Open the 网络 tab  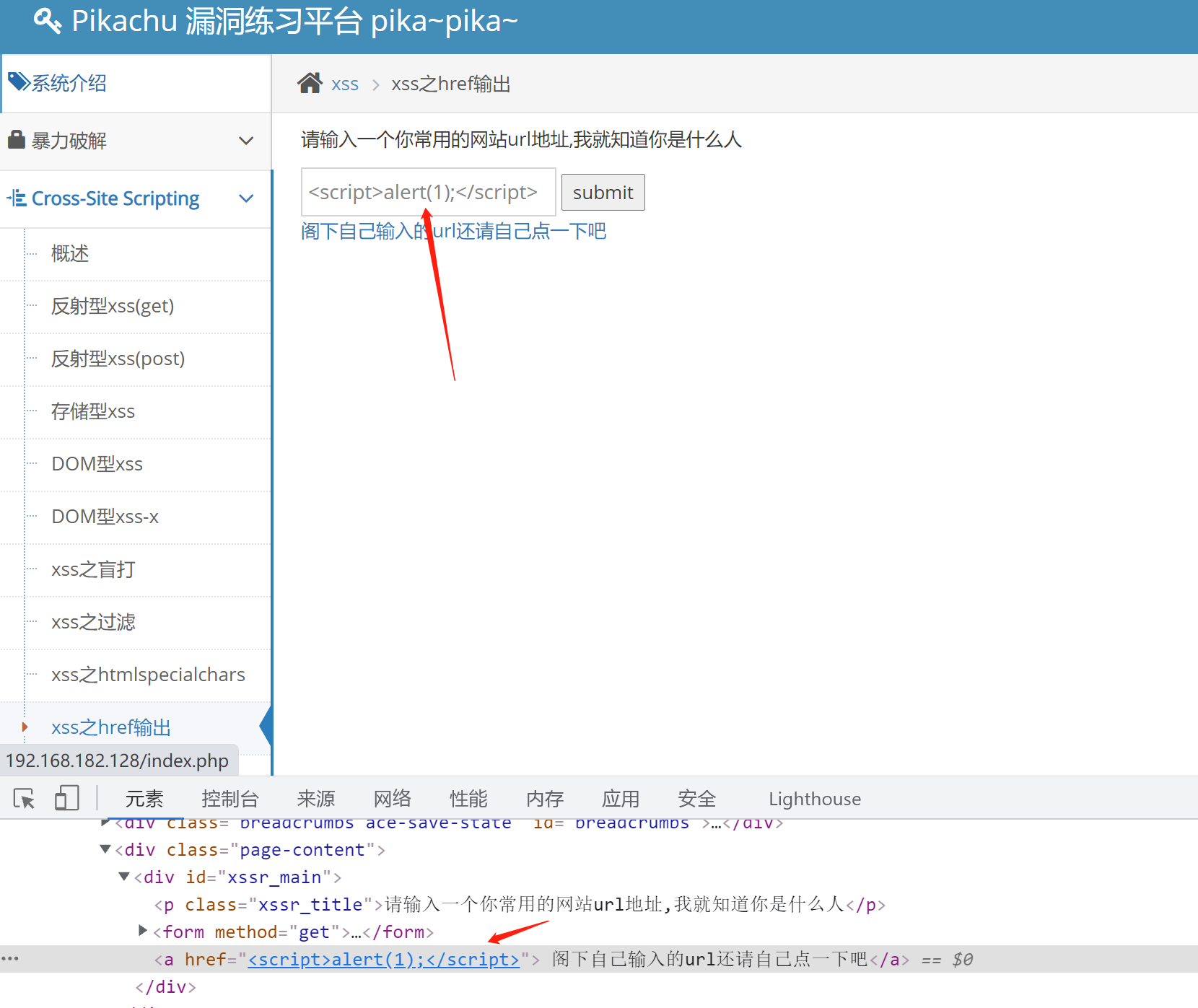[x=393, y=799]
